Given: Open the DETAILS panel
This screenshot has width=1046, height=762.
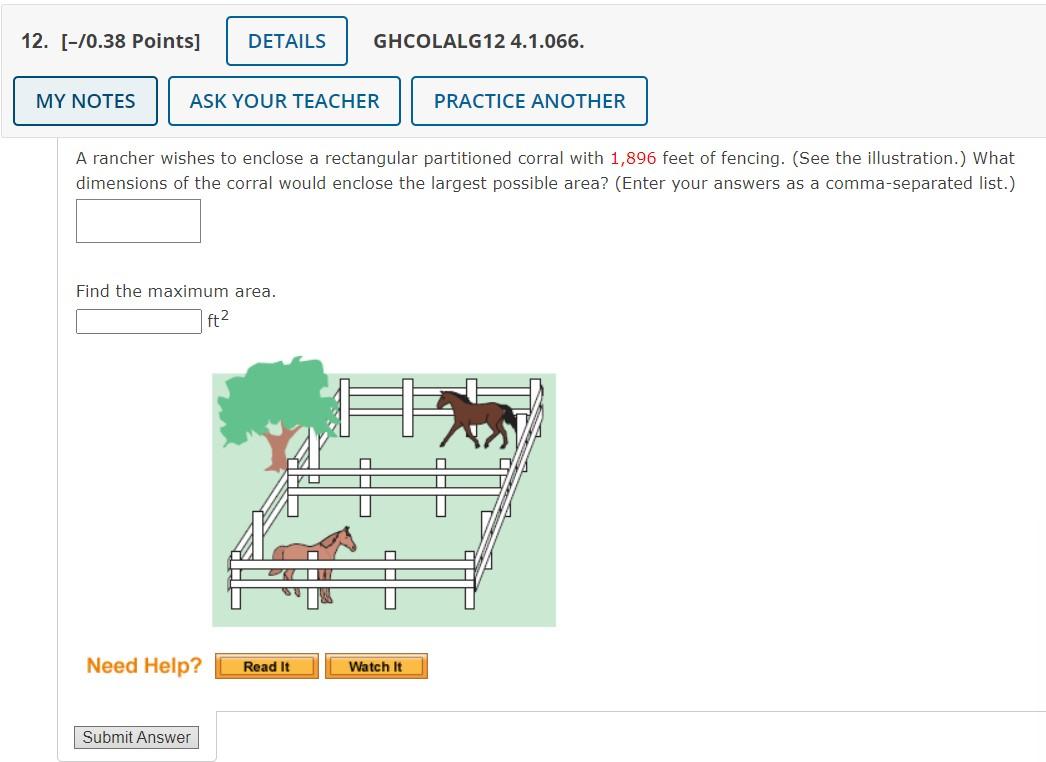Looking at the screenshot, I should click(x=286, y=41).
